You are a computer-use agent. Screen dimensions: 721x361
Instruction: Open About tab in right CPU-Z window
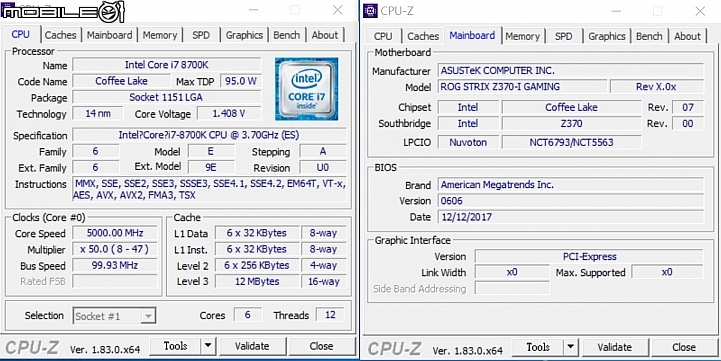coord(687,36)
